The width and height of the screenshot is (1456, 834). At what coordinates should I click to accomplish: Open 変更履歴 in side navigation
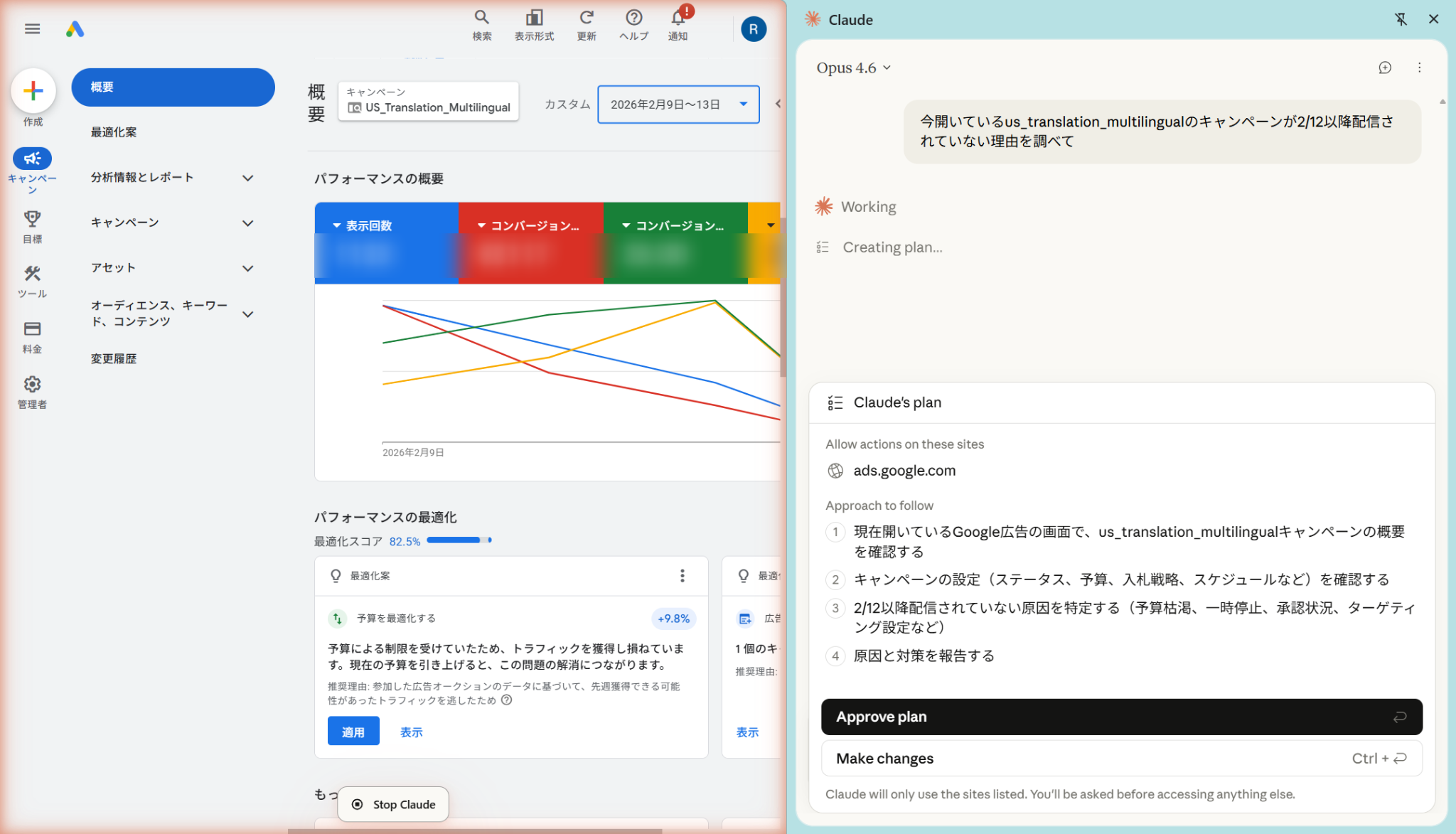pos(114,359)
